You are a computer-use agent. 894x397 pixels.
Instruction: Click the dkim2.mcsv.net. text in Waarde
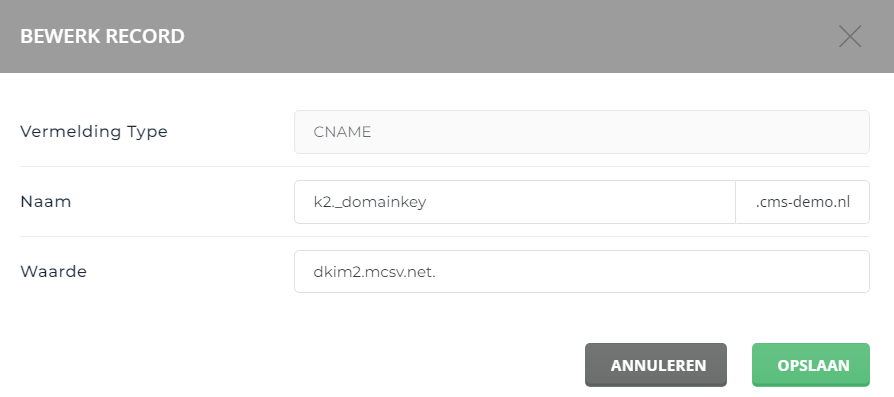click(x=375, y=272)
